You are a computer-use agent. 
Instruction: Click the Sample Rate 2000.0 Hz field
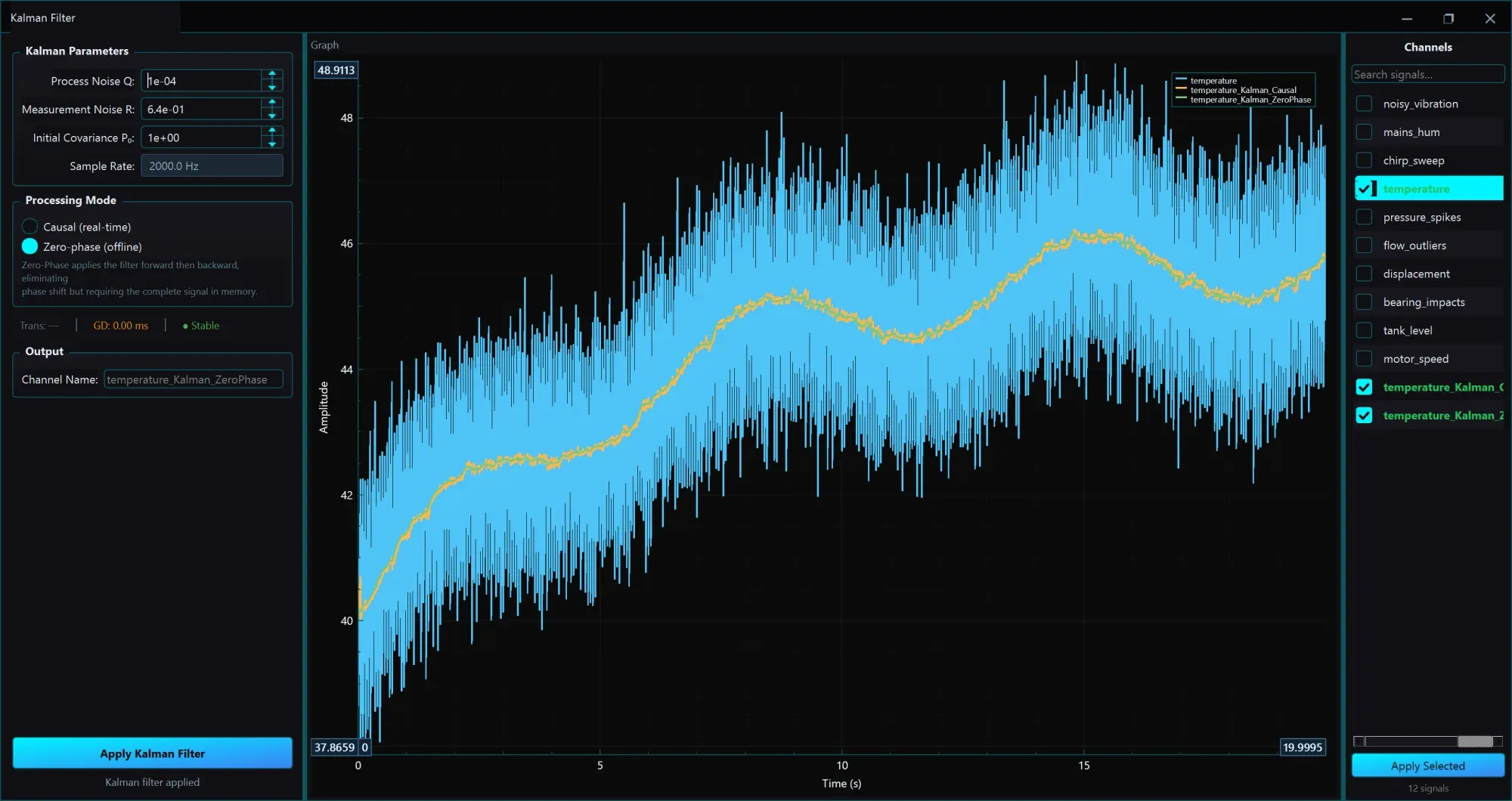(212, 166)
